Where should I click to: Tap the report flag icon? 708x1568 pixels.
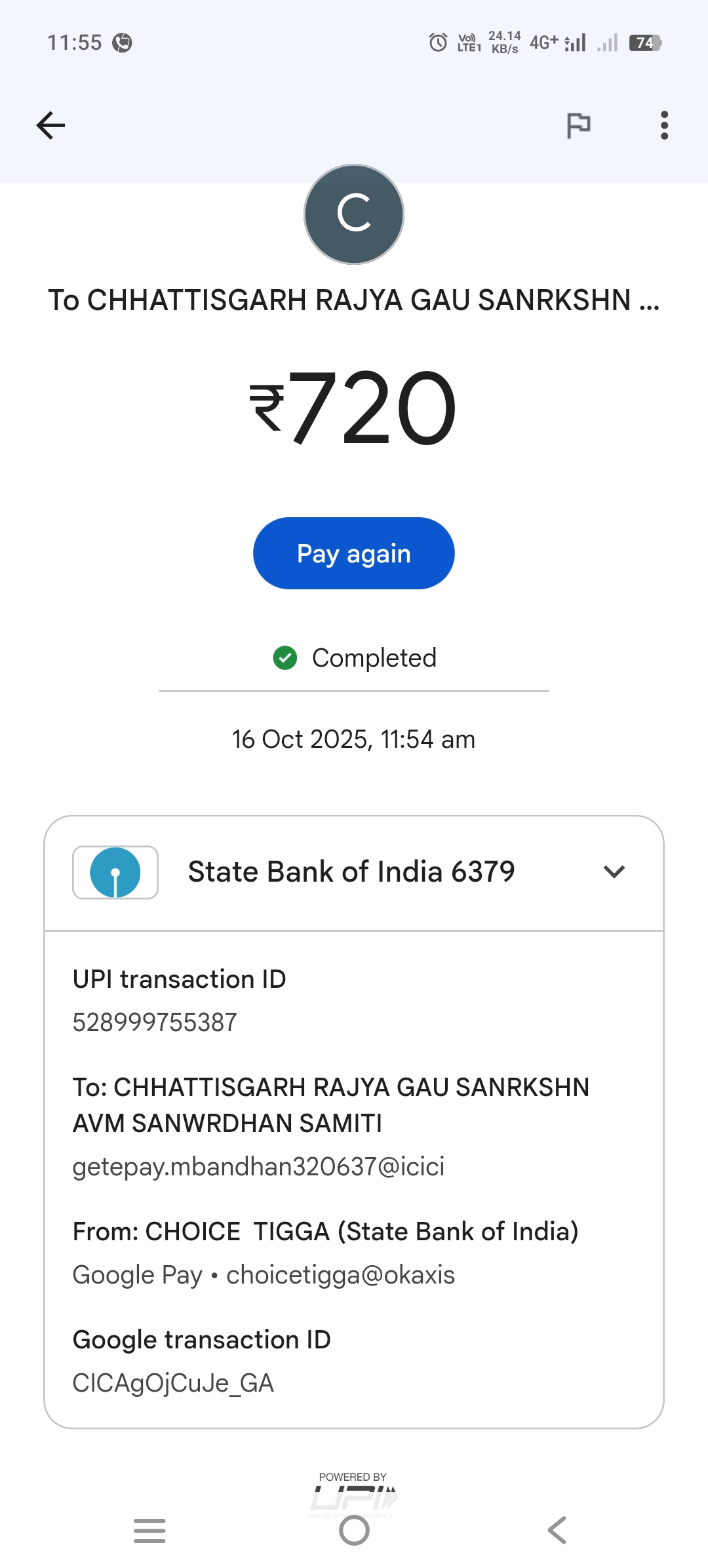coord(578,125)
